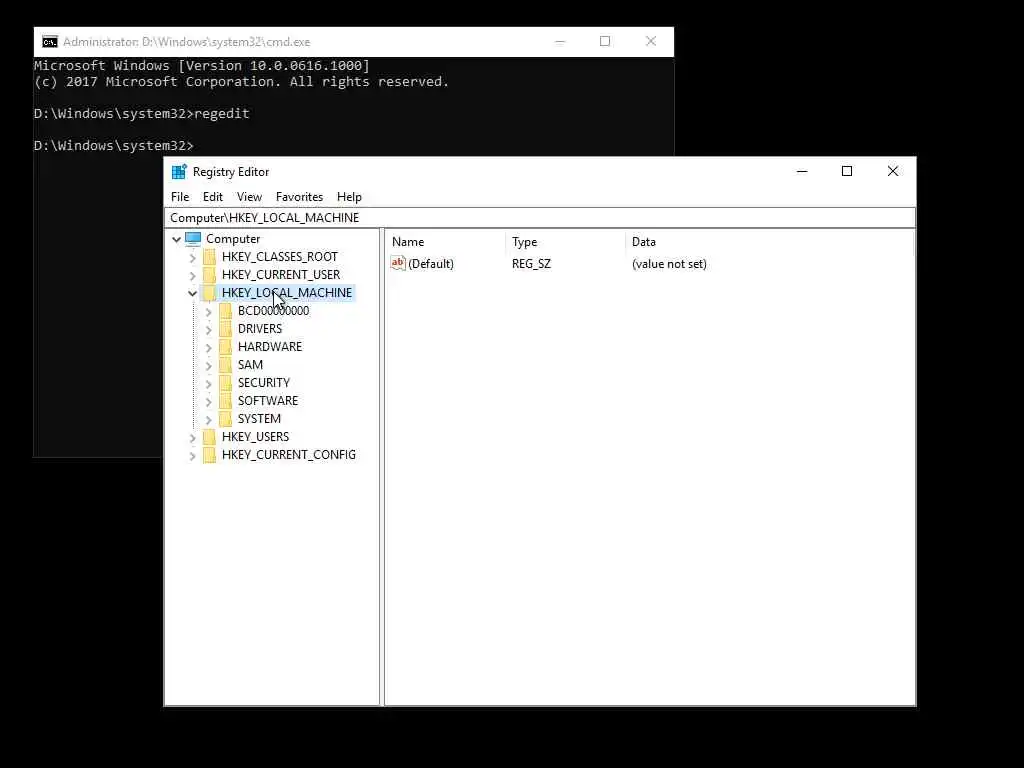Click the HKEY_USERS folder icon
Screen dimensions: 1024x768
(x=210, y=436)
